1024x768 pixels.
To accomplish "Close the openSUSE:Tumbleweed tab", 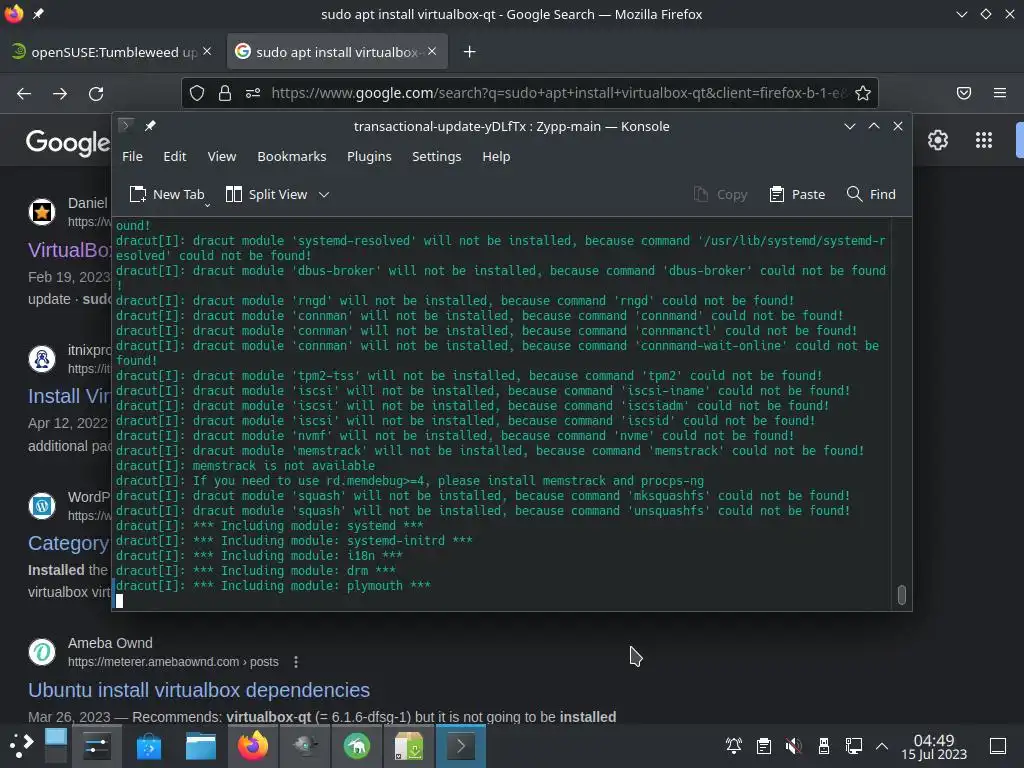I will click(207, 51).
